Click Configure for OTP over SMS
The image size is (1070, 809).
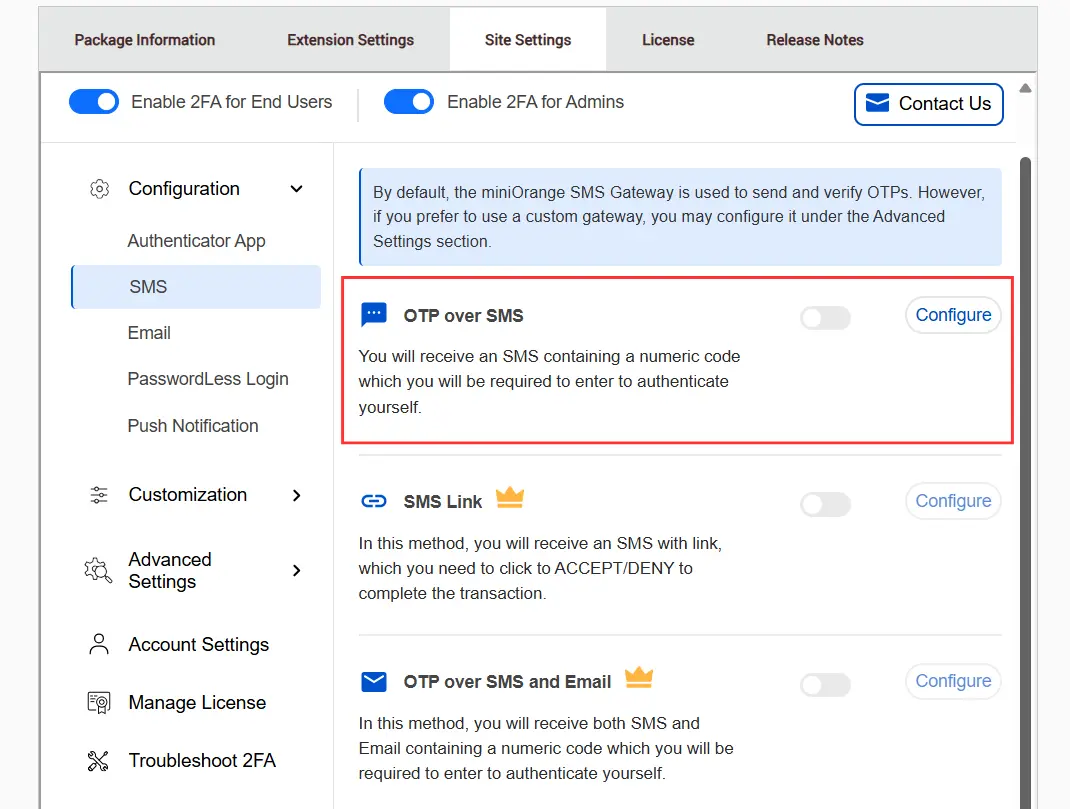[953, 315]
